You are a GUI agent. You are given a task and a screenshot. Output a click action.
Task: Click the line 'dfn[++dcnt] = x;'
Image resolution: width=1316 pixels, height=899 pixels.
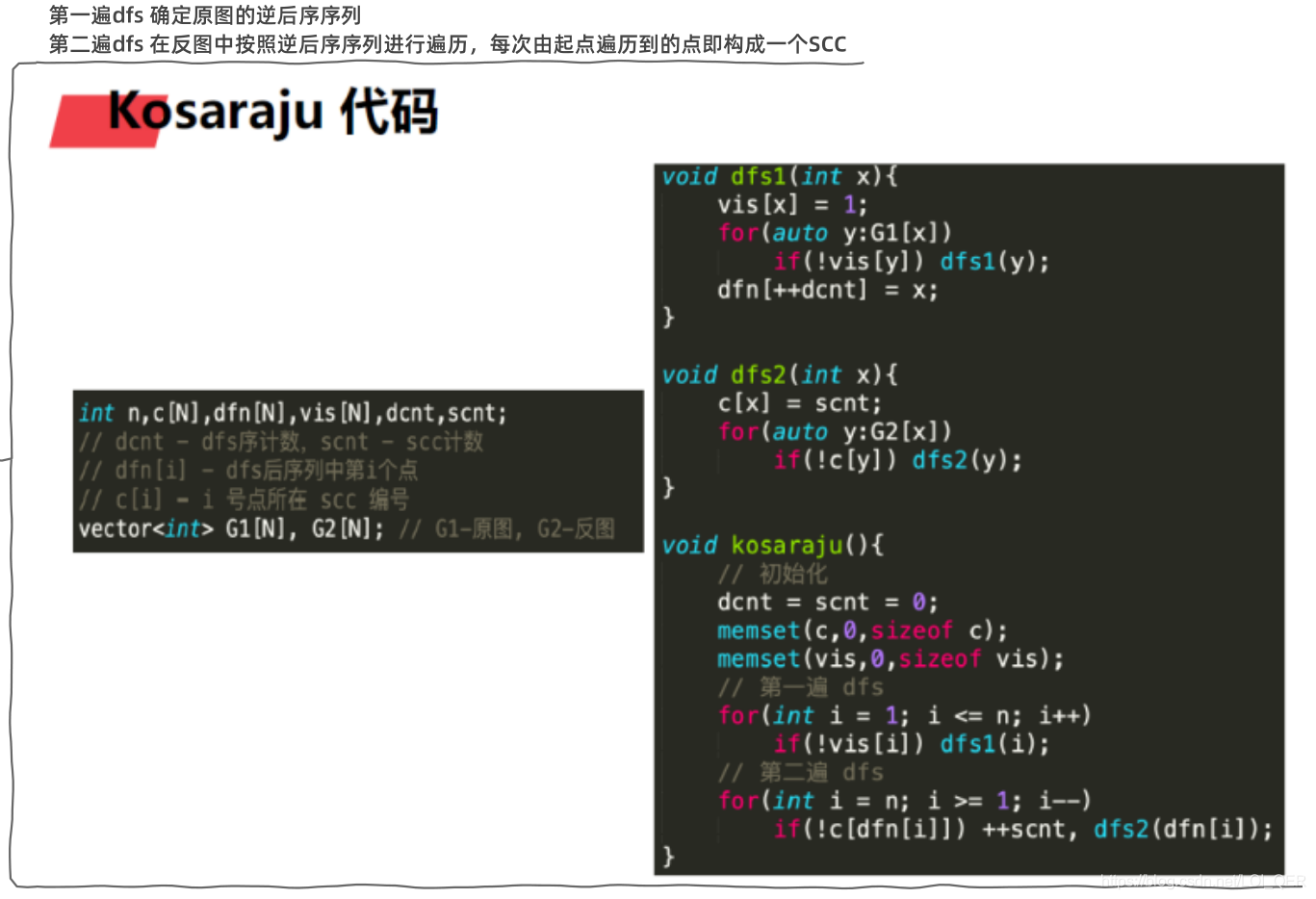[827, 289]
